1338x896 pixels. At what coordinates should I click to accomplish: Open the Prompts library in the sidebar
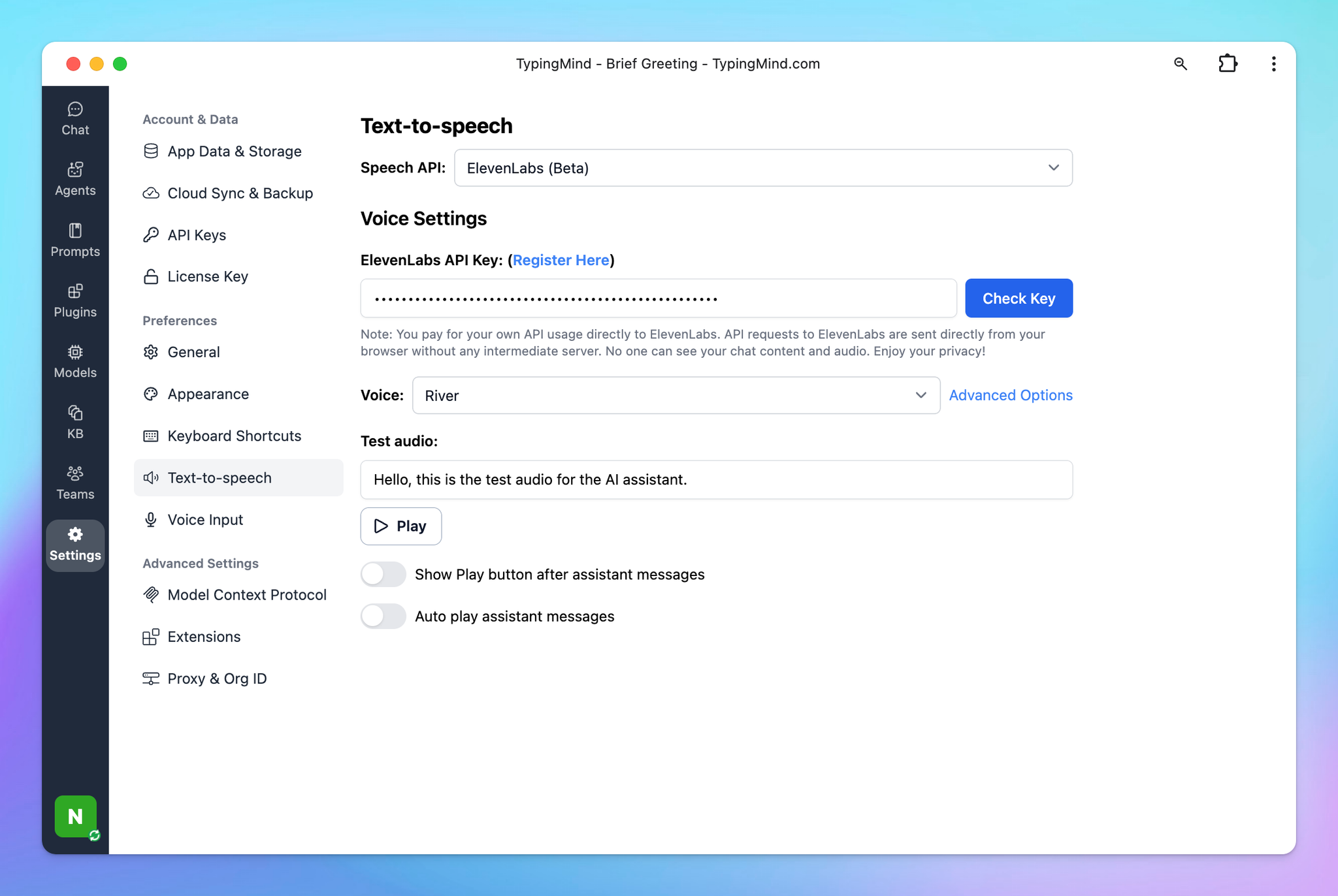(x=75, y=240)
